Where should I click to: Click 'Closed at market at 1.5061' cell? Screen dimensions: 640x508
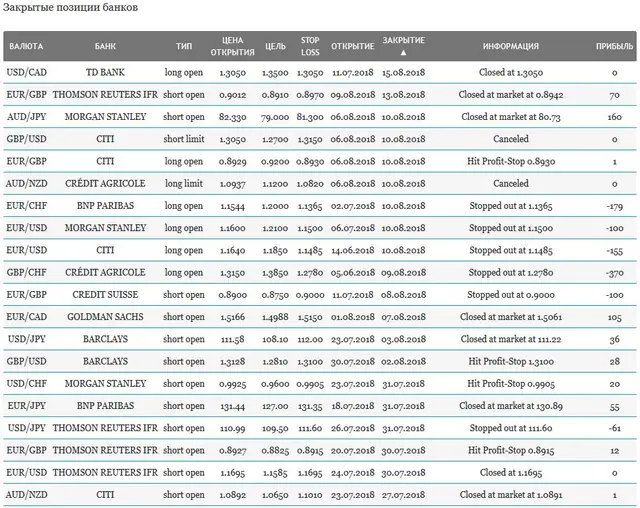511,317
